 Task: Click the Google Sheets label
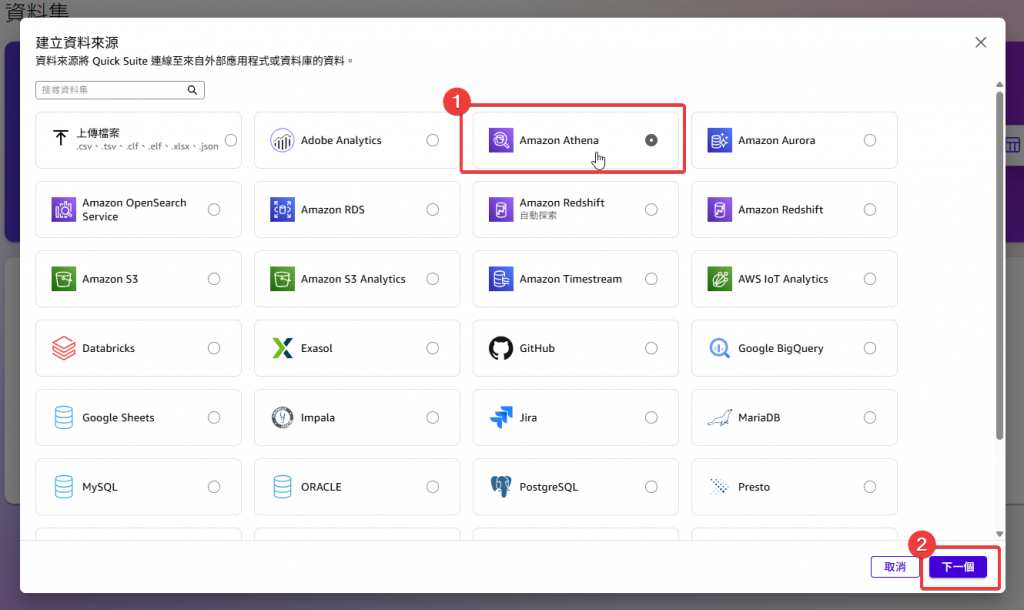point(118,417)
